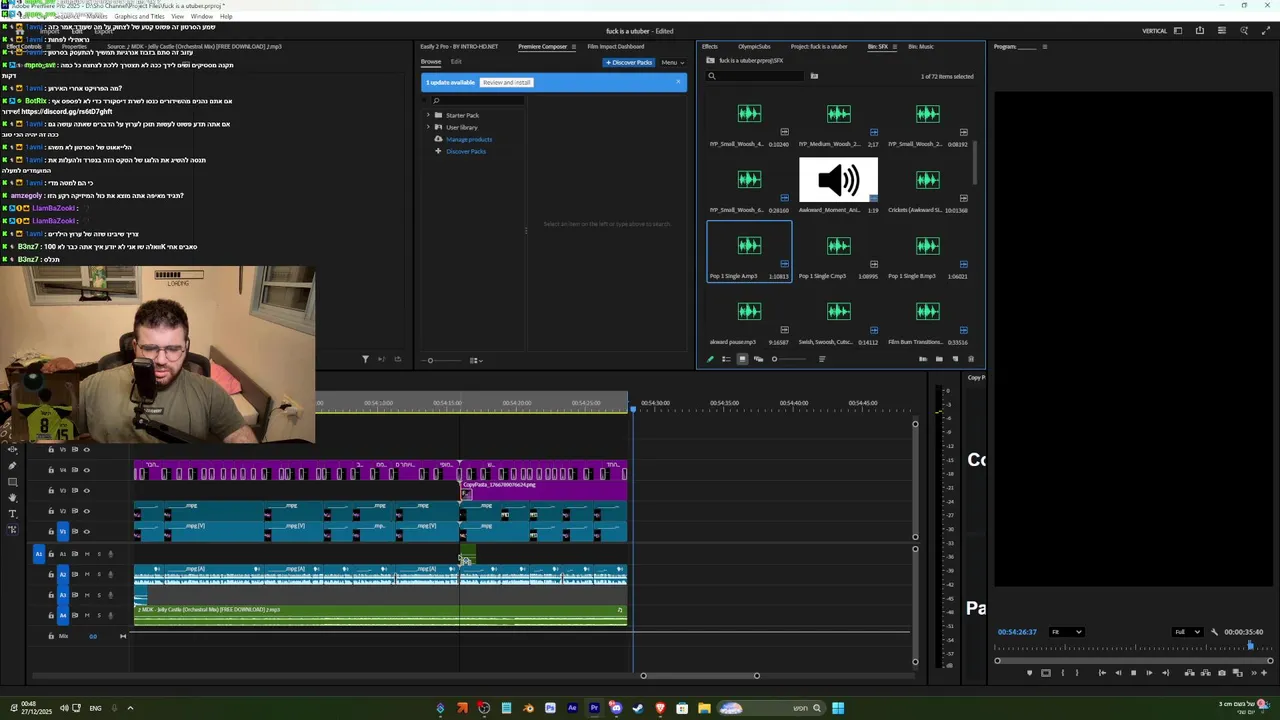The width and height of the screenshot is (1280, 720).
Task: Click the filter icon below Premiere Composer
Action: [365, 359]
